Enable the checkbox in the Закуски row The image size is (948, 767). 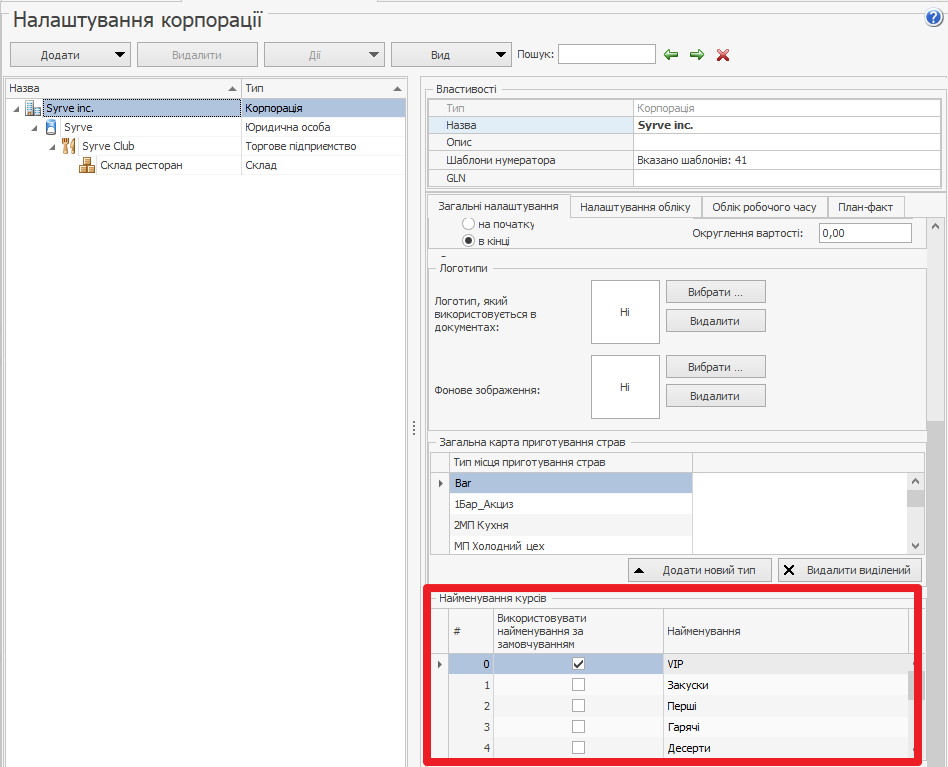578,685
